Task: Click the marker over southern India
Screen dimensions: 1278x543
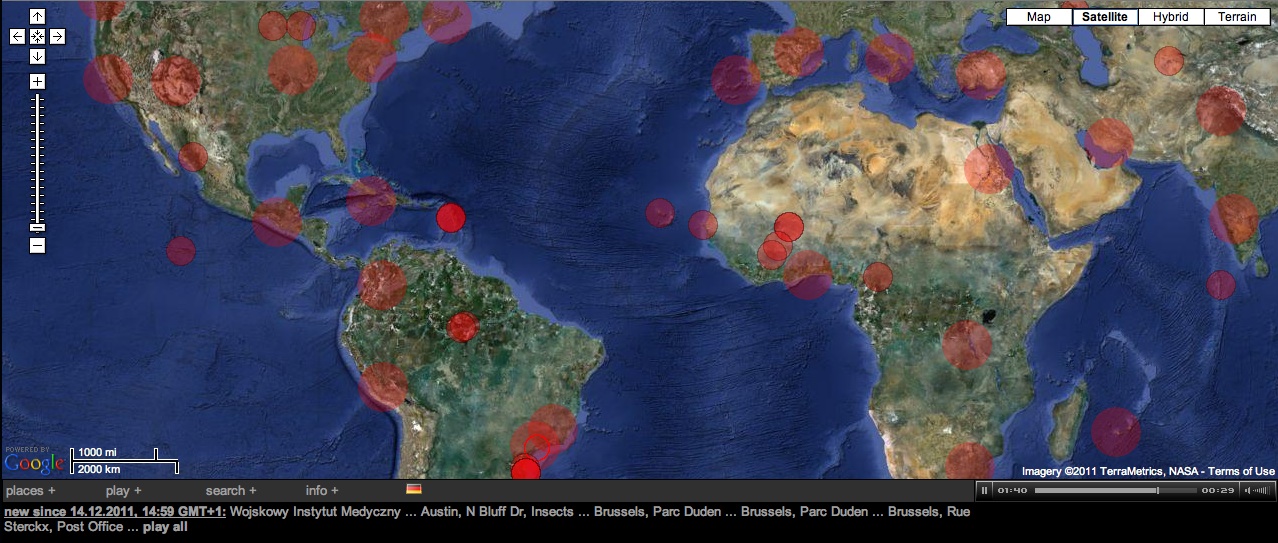Action: point(1236,219)
